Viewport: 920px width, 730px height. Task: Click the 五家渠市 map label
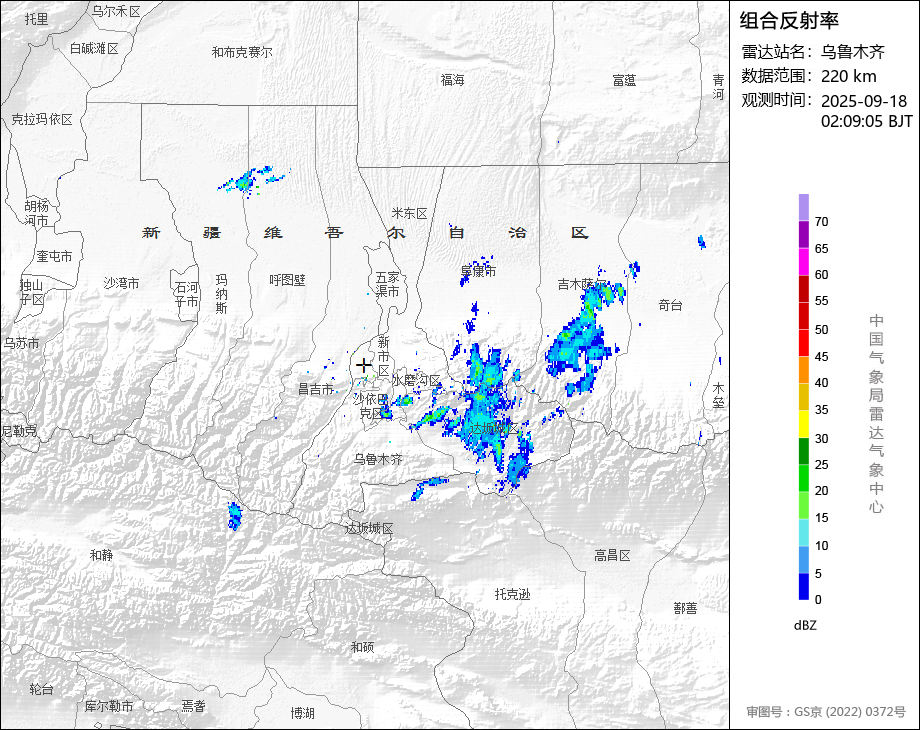(387, 284)
